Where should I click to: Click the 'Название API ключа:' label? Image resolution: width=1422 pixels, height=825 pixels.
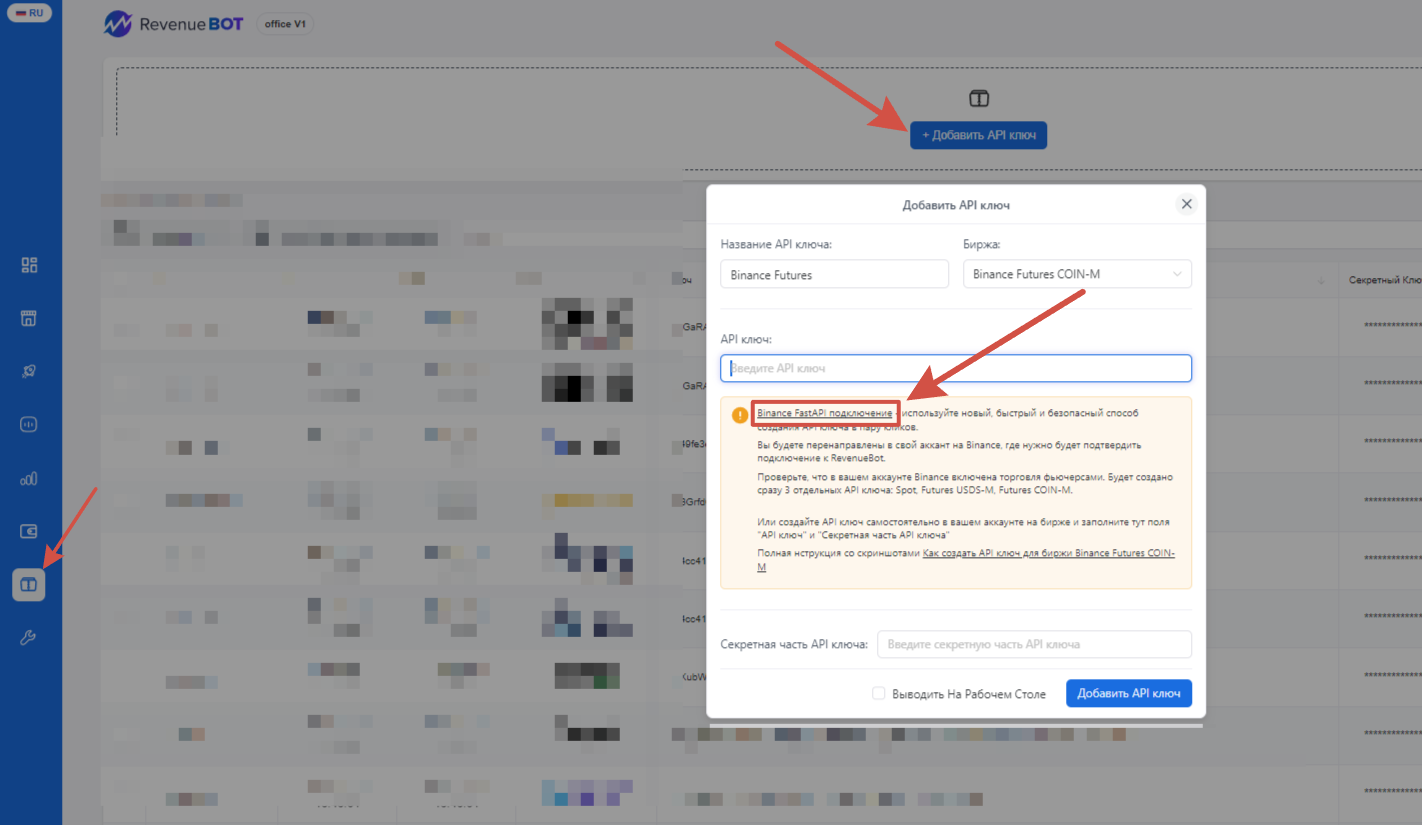click(776, 244)
